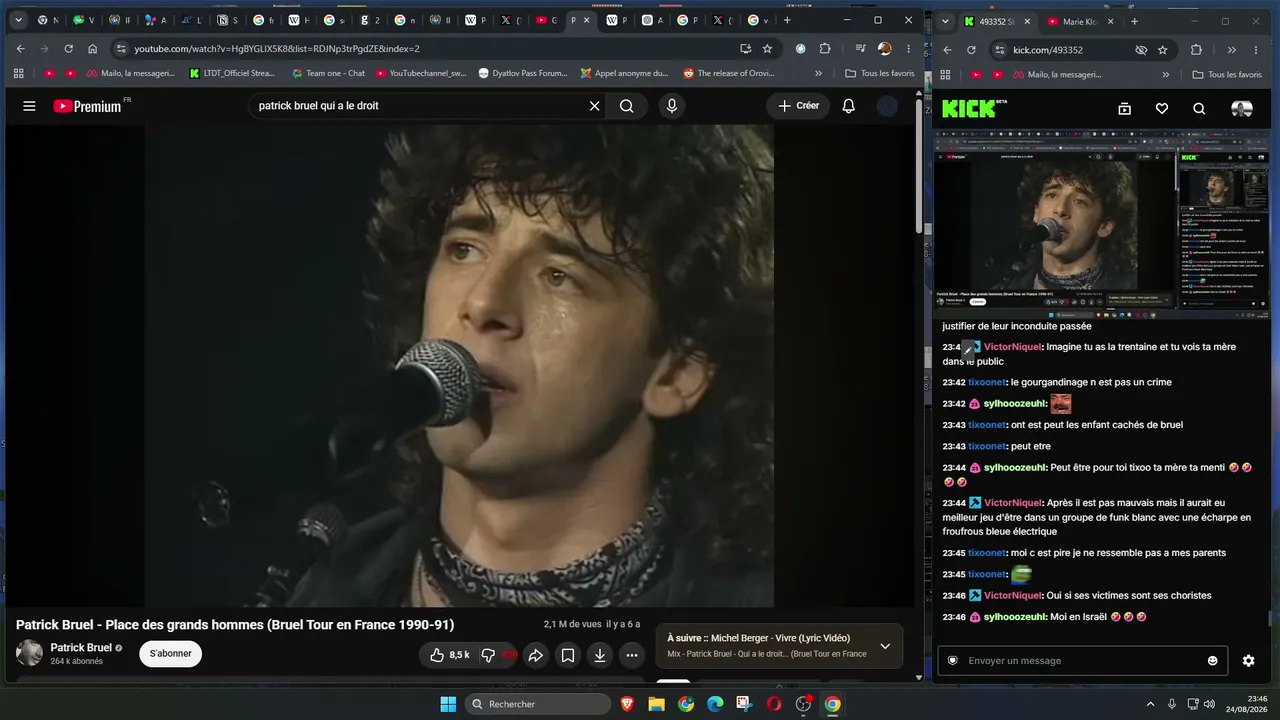Dislike the Patrick Bruel video
Image resolution: width=1280 pixels, height=720 pixels.
point(489,655)
